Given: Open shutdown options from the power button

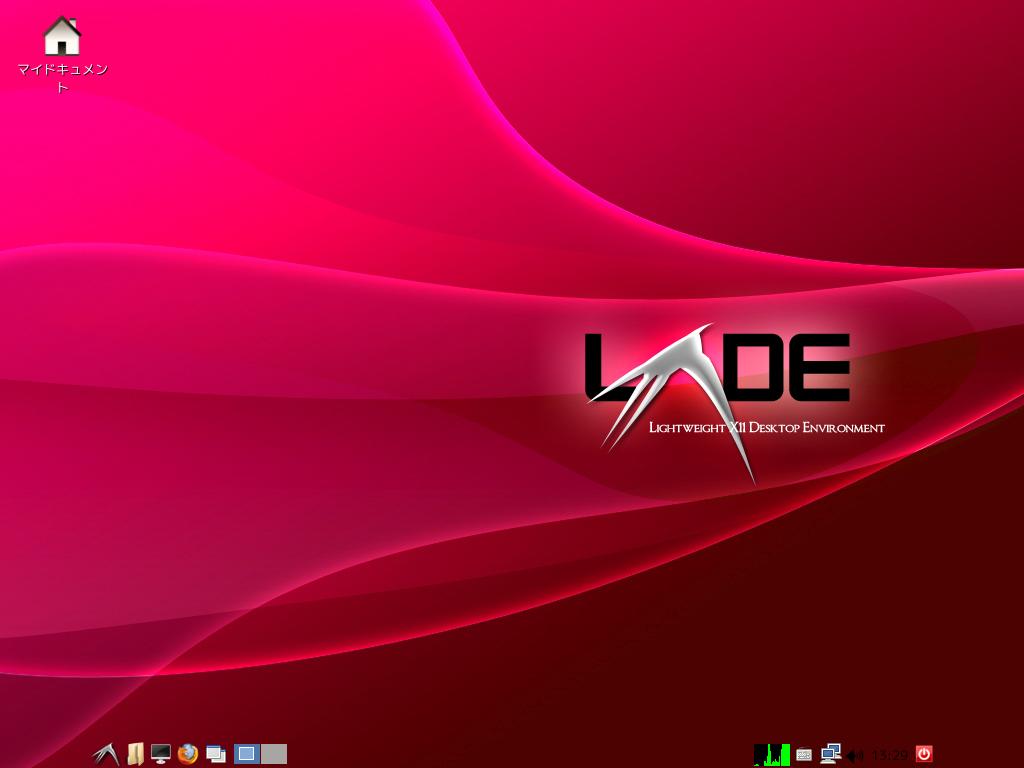Looking at the screenshot, I should pos(923,754).
